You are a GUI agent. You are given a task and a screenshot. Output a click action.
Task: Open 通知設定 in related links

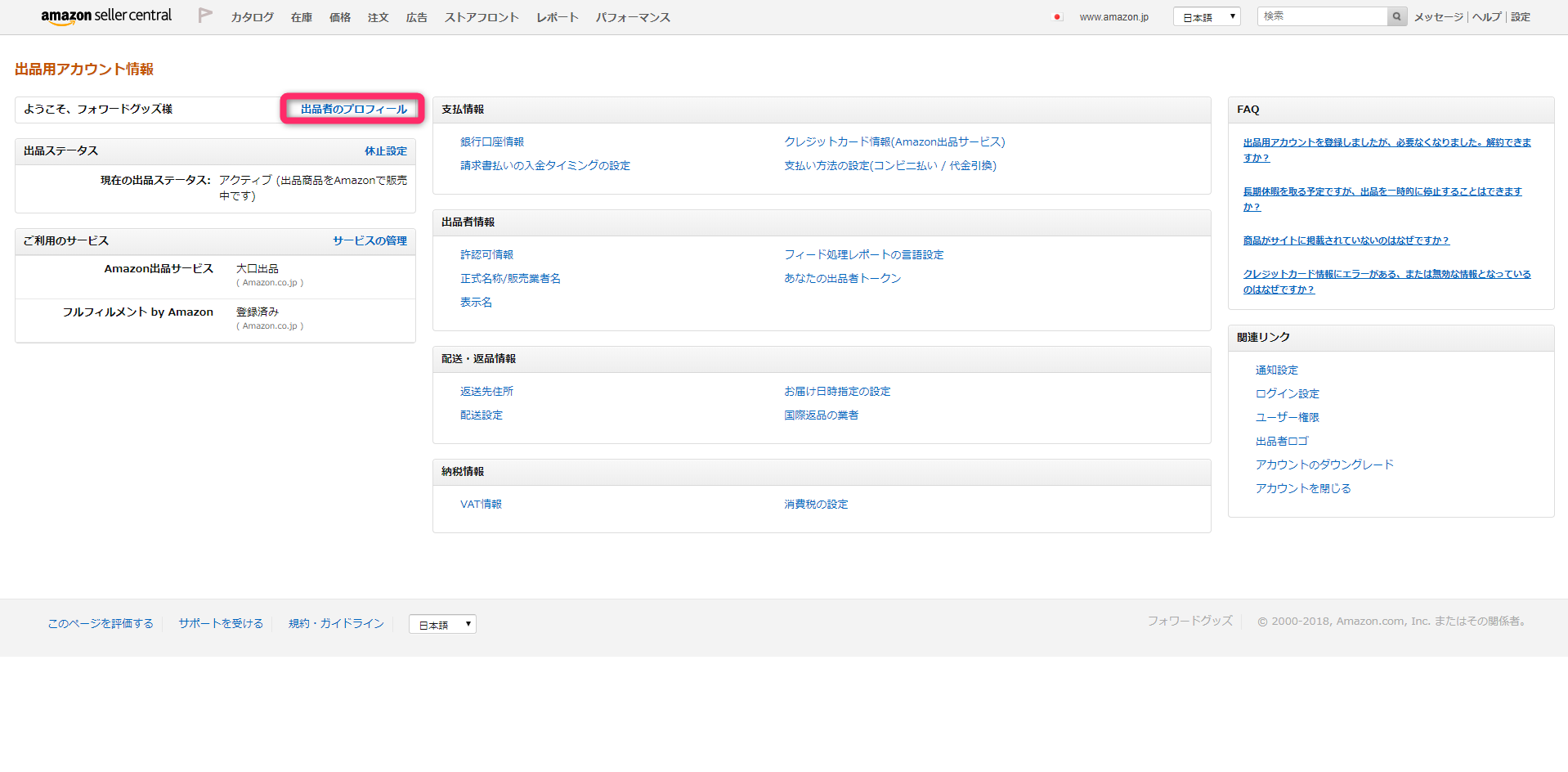[x=1275, y=370]
